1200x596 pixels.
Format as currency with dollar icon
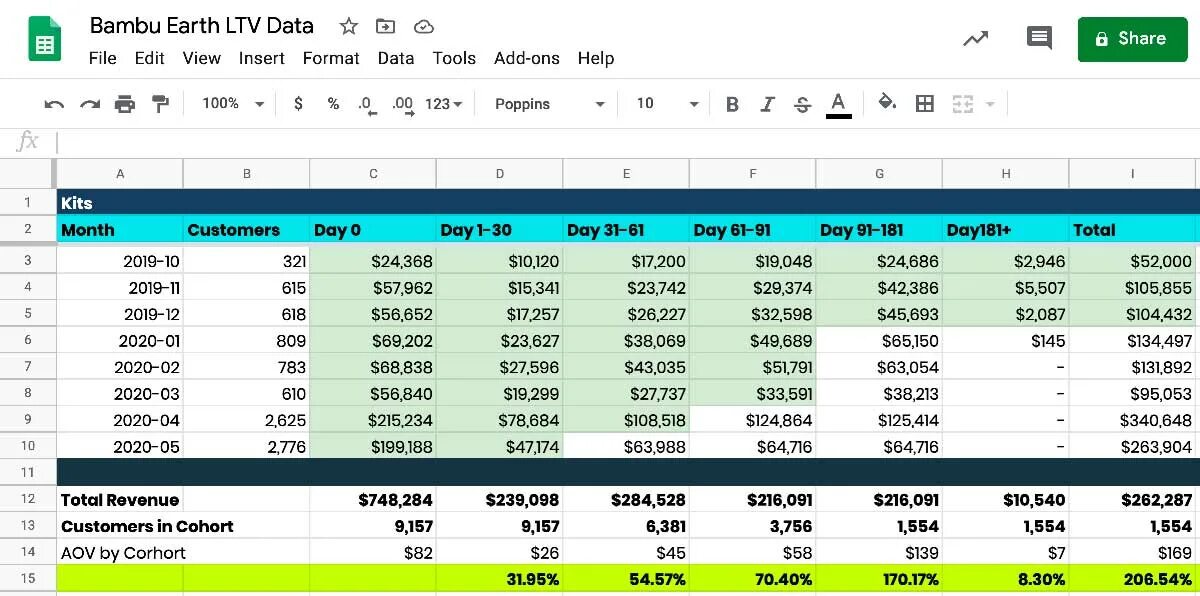click(x=298, y=104)
